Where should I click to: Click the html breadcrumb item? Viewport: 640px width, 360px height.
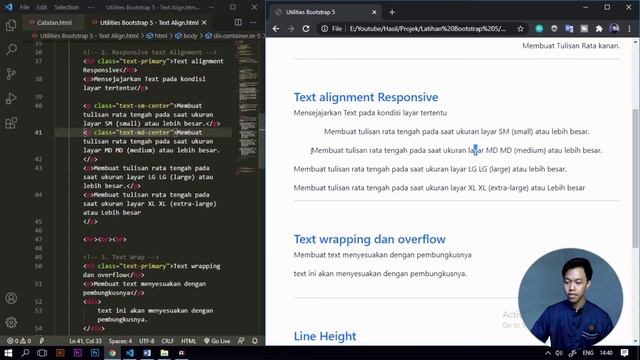pos(157,36)
